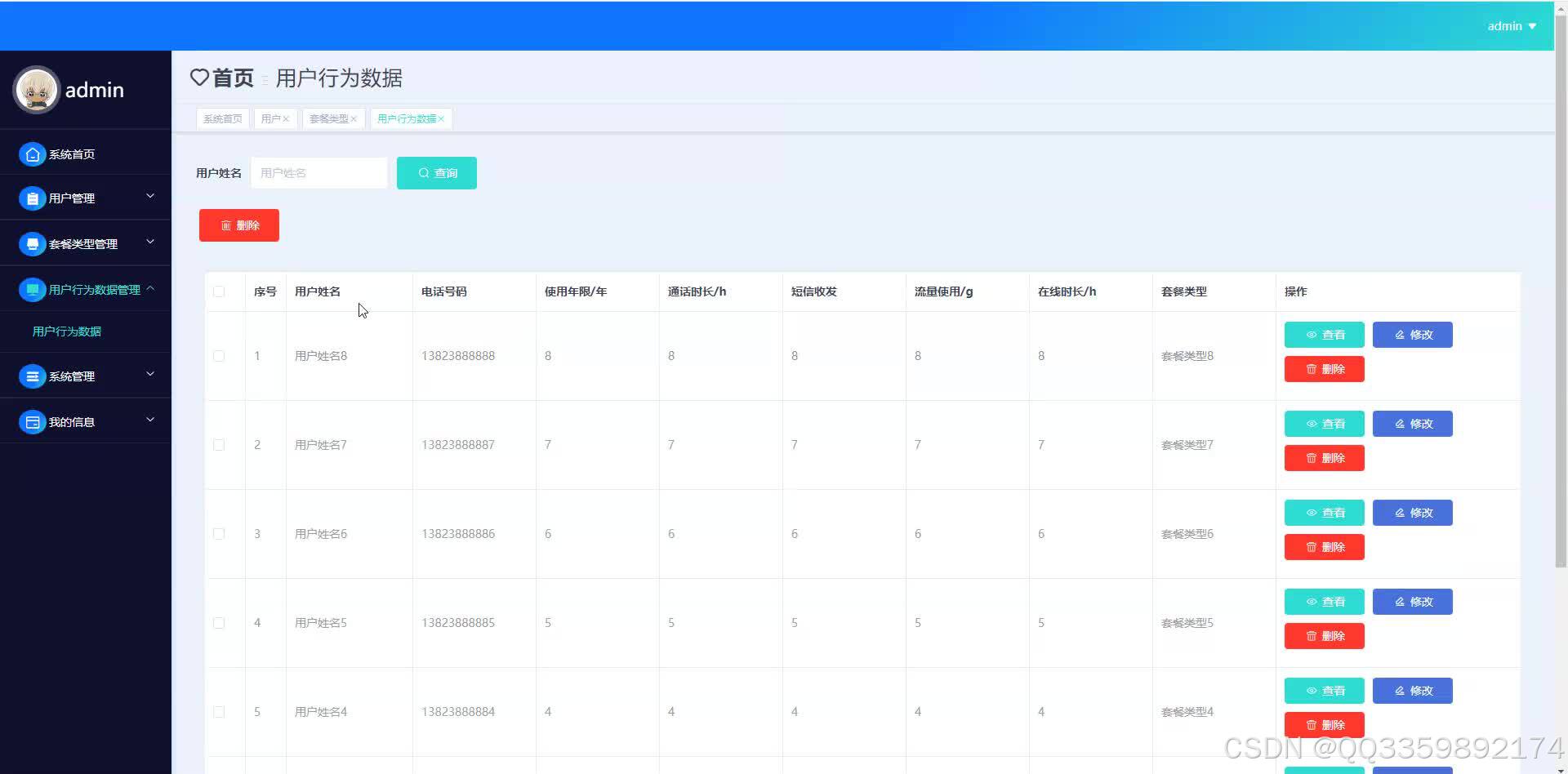The height and width of the screenshot is (774, 1568).
Task: Close the 用户 tab with its X
Action: (286, 118)
